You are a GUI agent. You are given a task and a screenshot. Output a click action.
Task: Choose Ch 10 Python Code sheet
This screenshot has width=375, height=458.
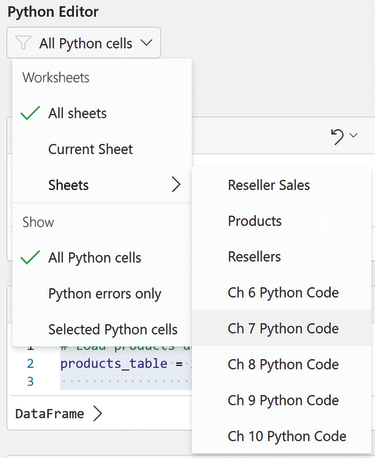(282, 436)
